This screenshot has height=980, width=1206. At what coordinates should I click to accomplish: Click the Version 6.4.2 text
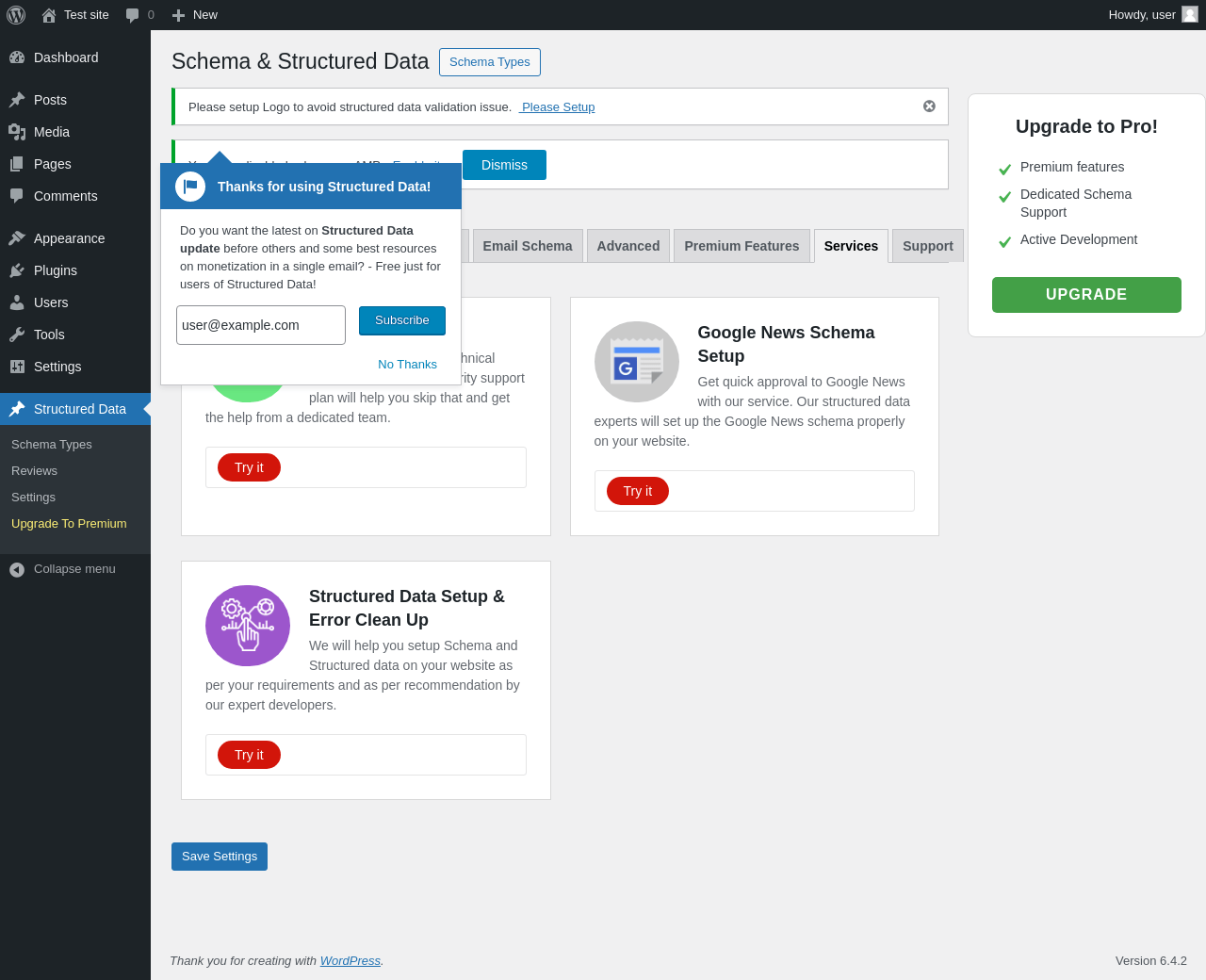[1151, 961]
